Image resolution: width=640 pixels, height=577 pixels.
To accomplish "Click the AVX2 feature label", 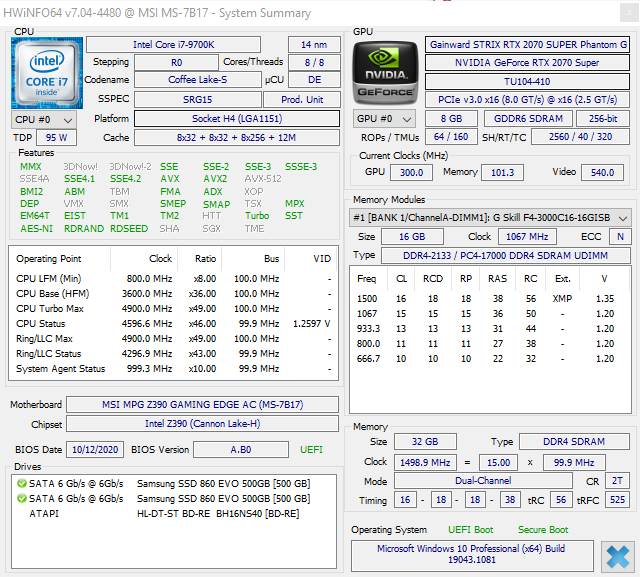I will click(215, 179).
